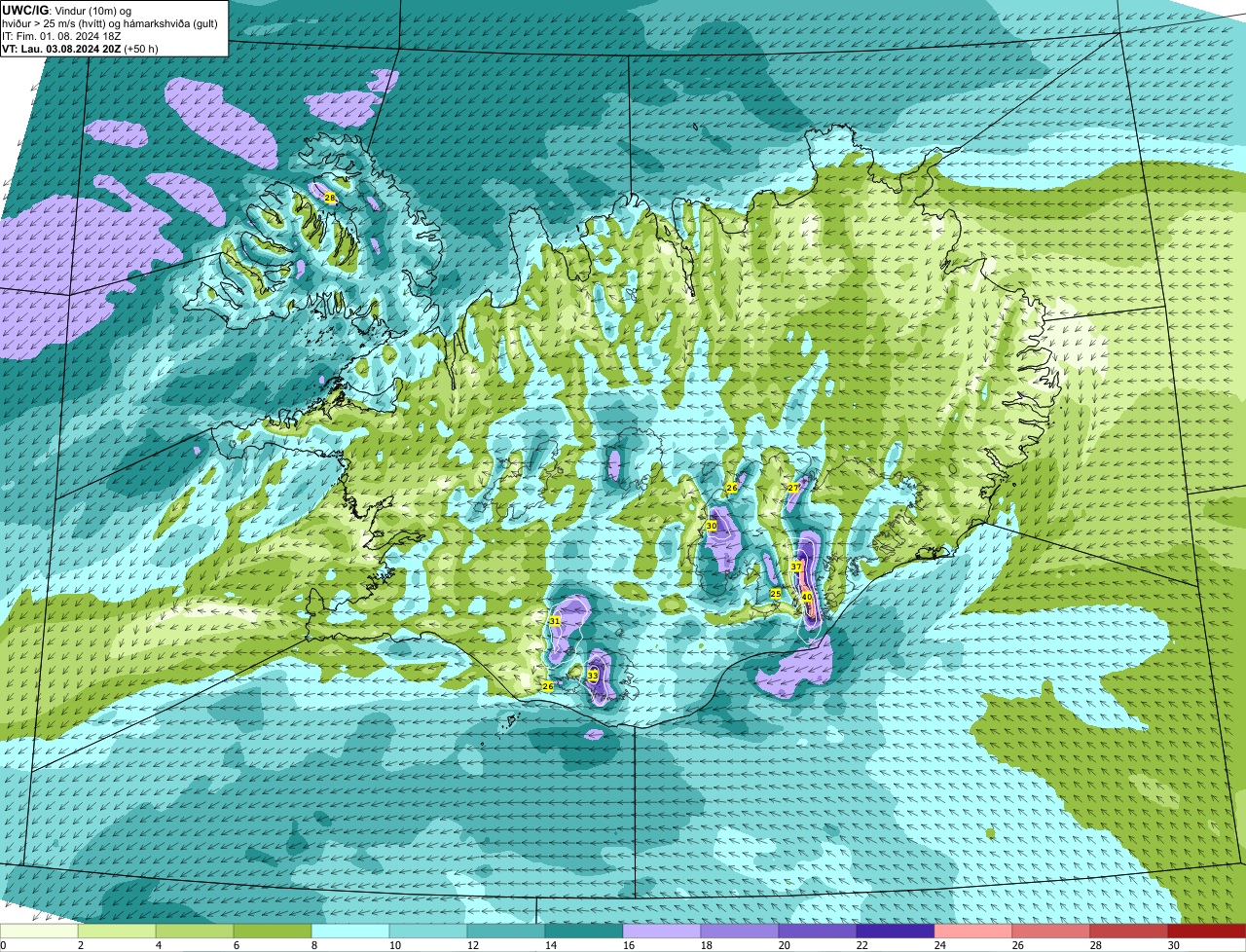Viewport: 1246px width, 952px height.
Task: Click the legend scale number 0
Action: [4, 945]
